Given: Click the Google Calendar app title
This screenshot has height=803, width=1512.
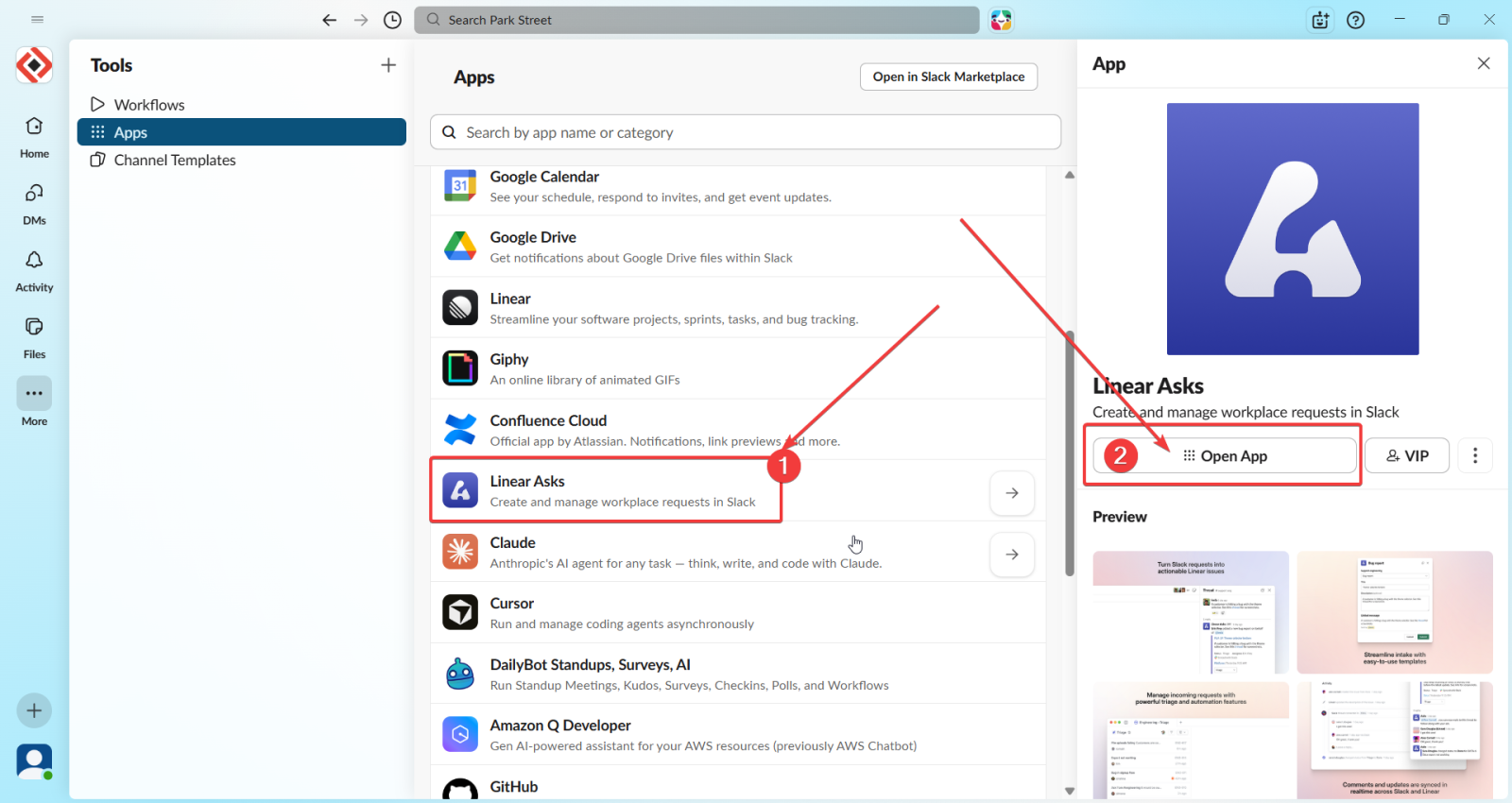Looking at the screenshot, I should coord(544,177).
